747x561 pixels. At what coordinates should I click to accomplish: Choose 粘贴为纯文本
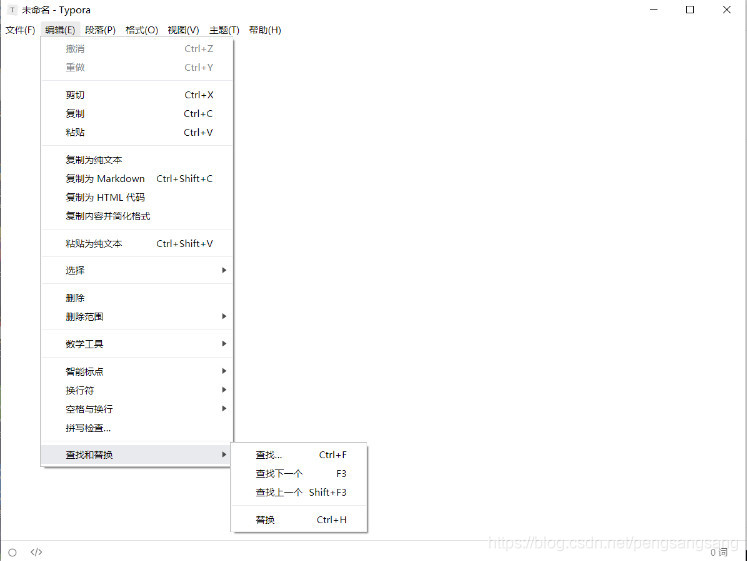pos(137,243)
